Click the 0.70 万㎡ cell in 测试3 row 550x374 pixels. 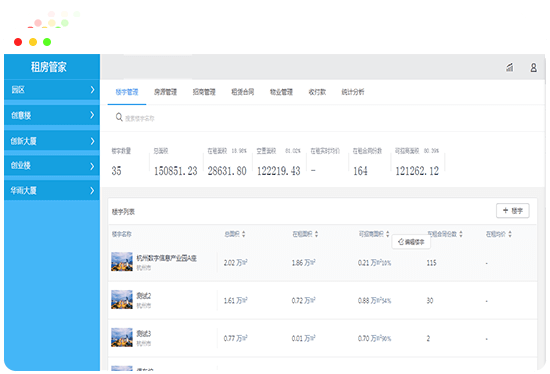(374, 339)
